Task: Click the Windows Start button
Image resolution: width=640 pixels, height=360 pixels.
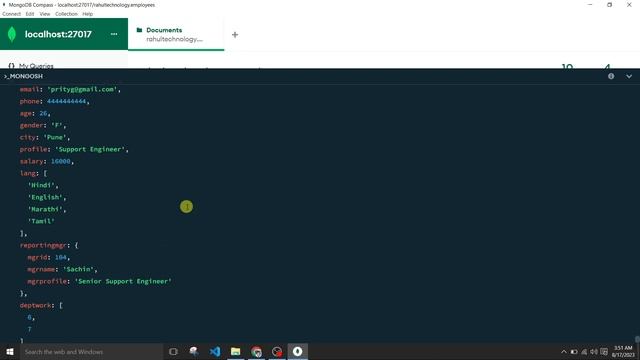Action: tap(10, 351)
